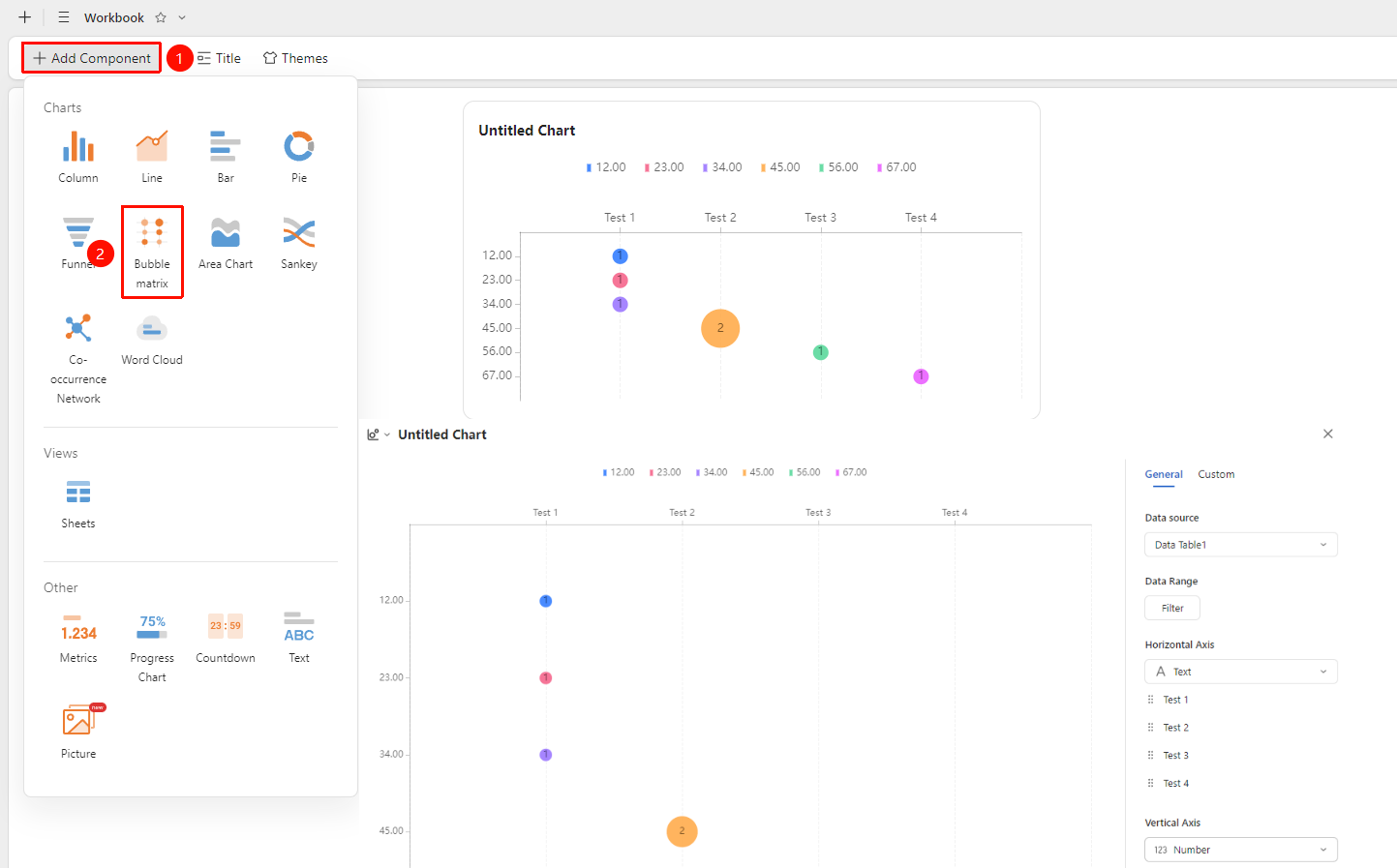Insert a Countdown component
This screenshot has height=868, width=1397.
[x=226, y=638]
